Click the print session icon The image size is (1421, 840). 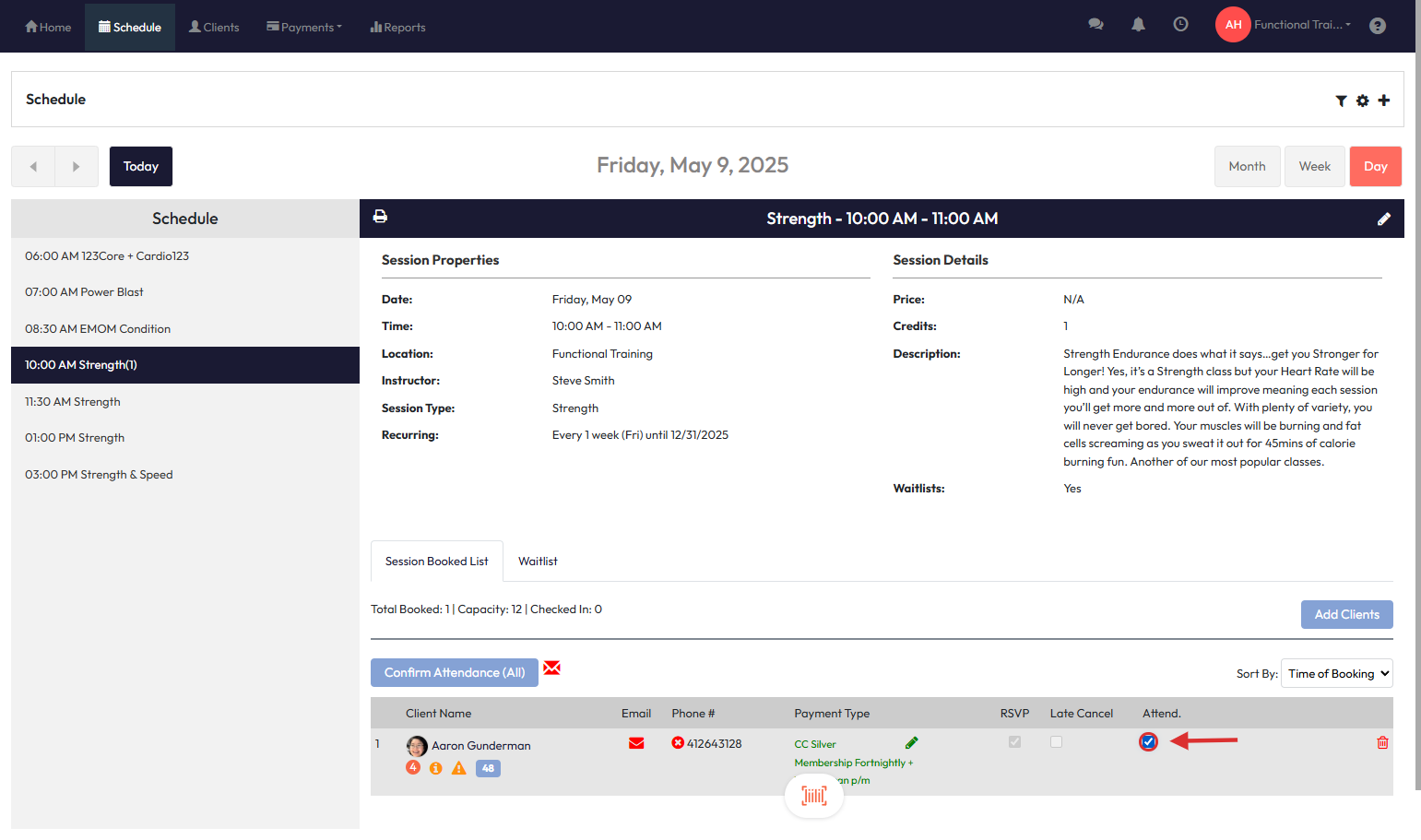point(380,217)
